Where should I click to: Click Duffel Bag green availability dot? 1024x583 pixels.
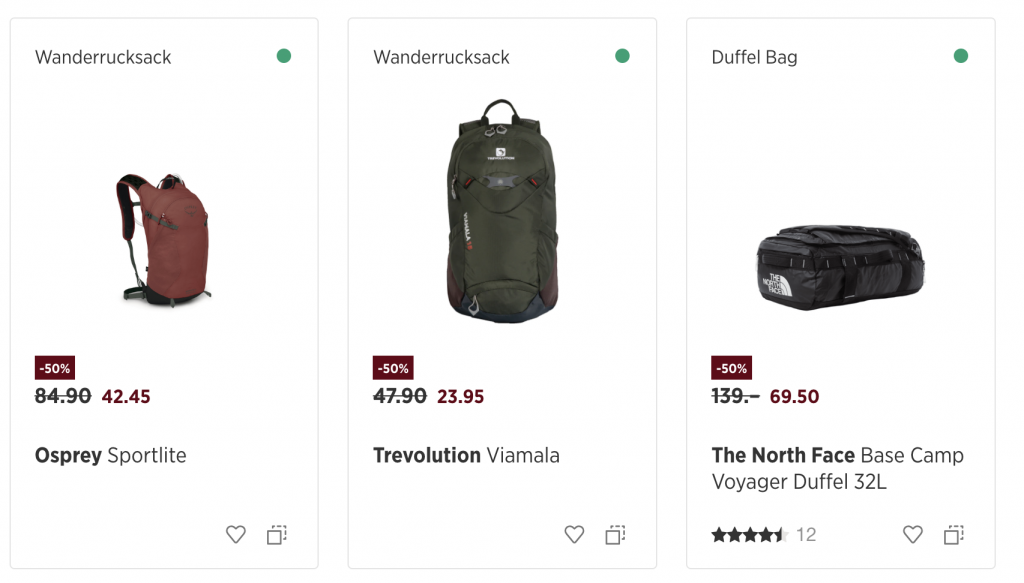[961, 56]
